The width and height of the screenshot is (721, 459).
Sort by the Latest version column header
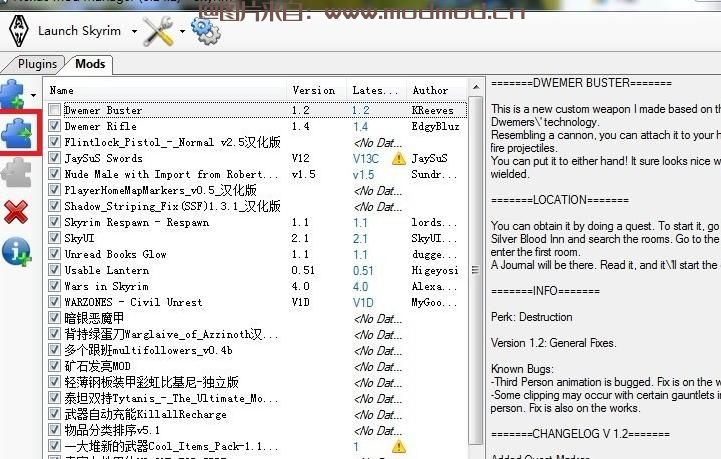tap(375, 91)
